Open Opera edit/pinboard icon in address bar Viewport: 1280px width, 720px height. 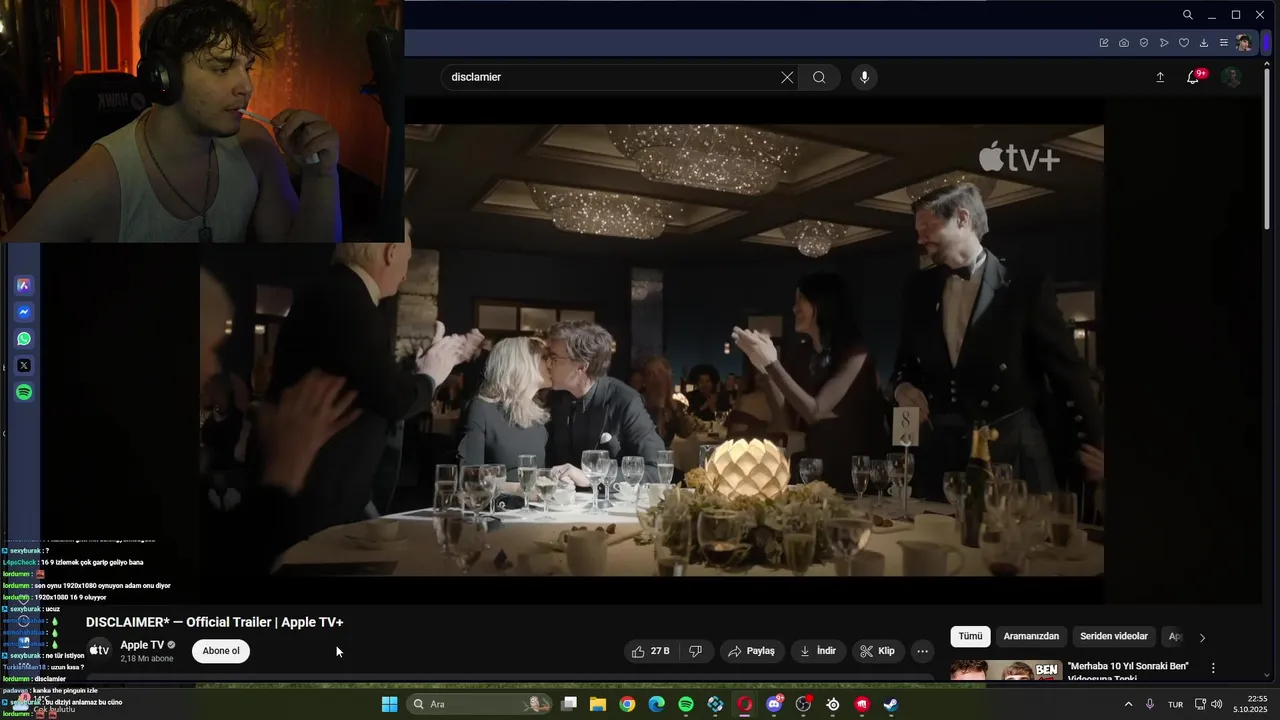coord(1104,43)
